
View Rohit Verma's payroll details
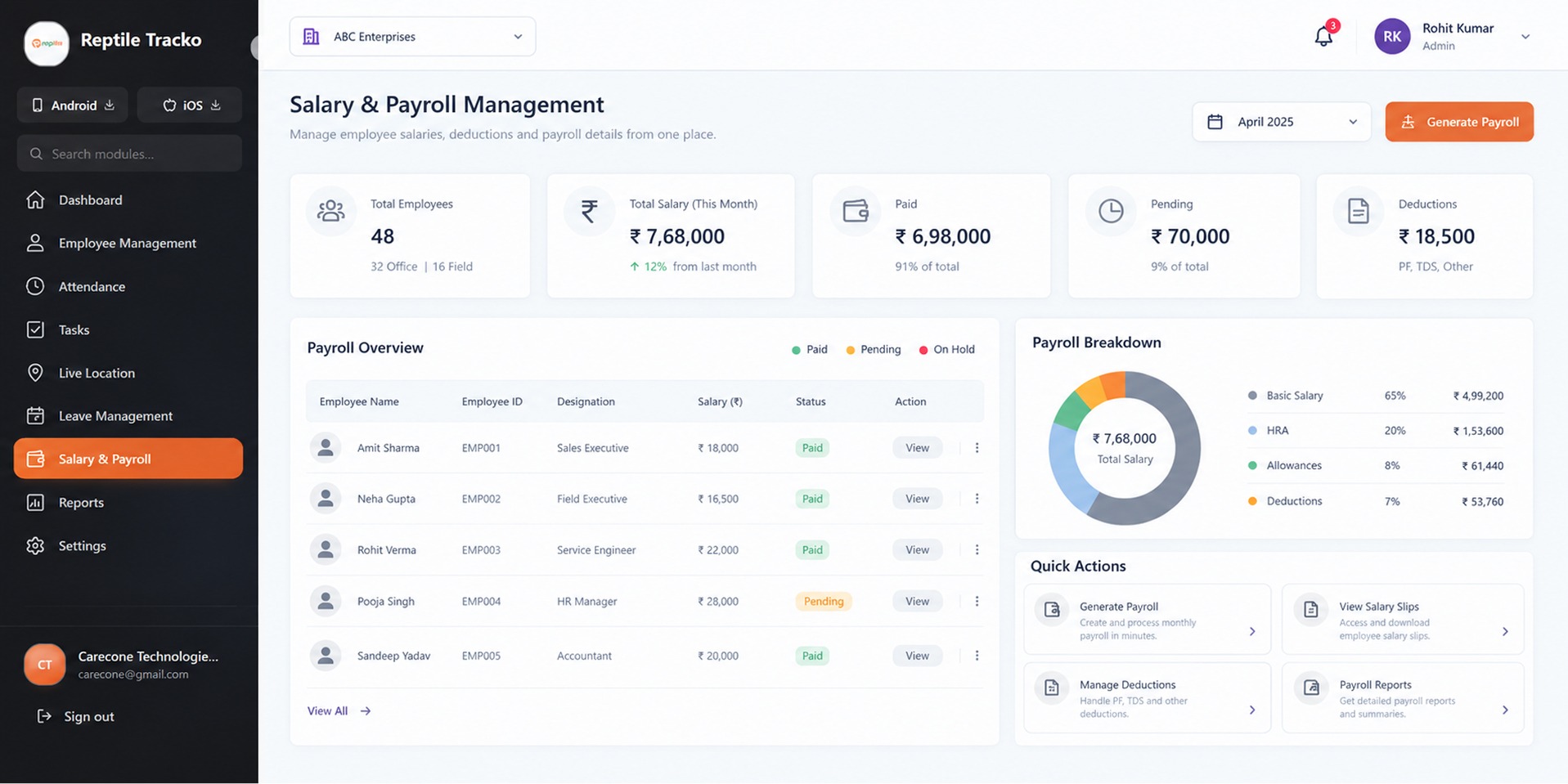917,550
